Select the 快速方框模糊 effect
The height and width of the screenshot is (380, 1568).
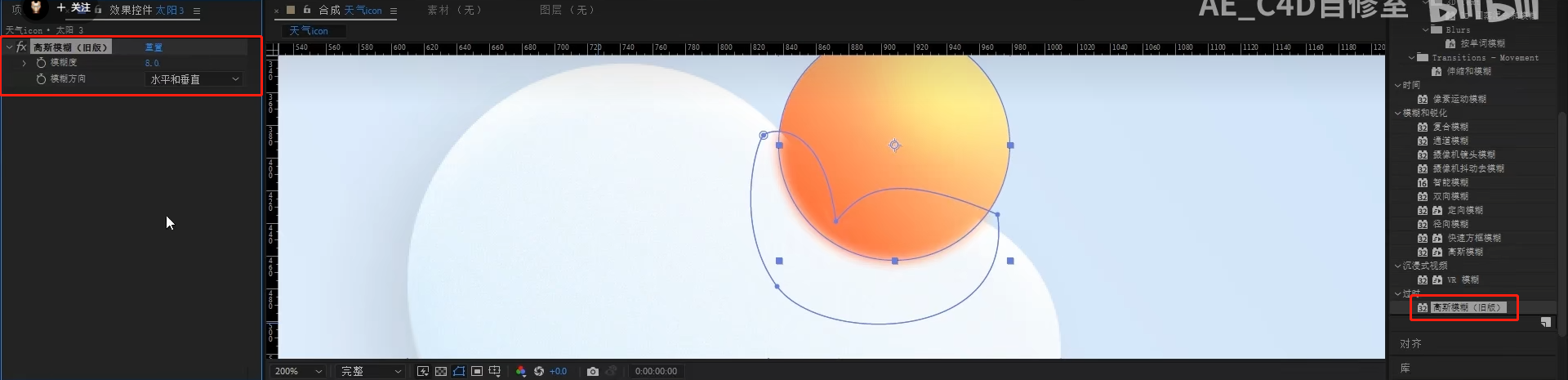click(x=1475, y=238)
